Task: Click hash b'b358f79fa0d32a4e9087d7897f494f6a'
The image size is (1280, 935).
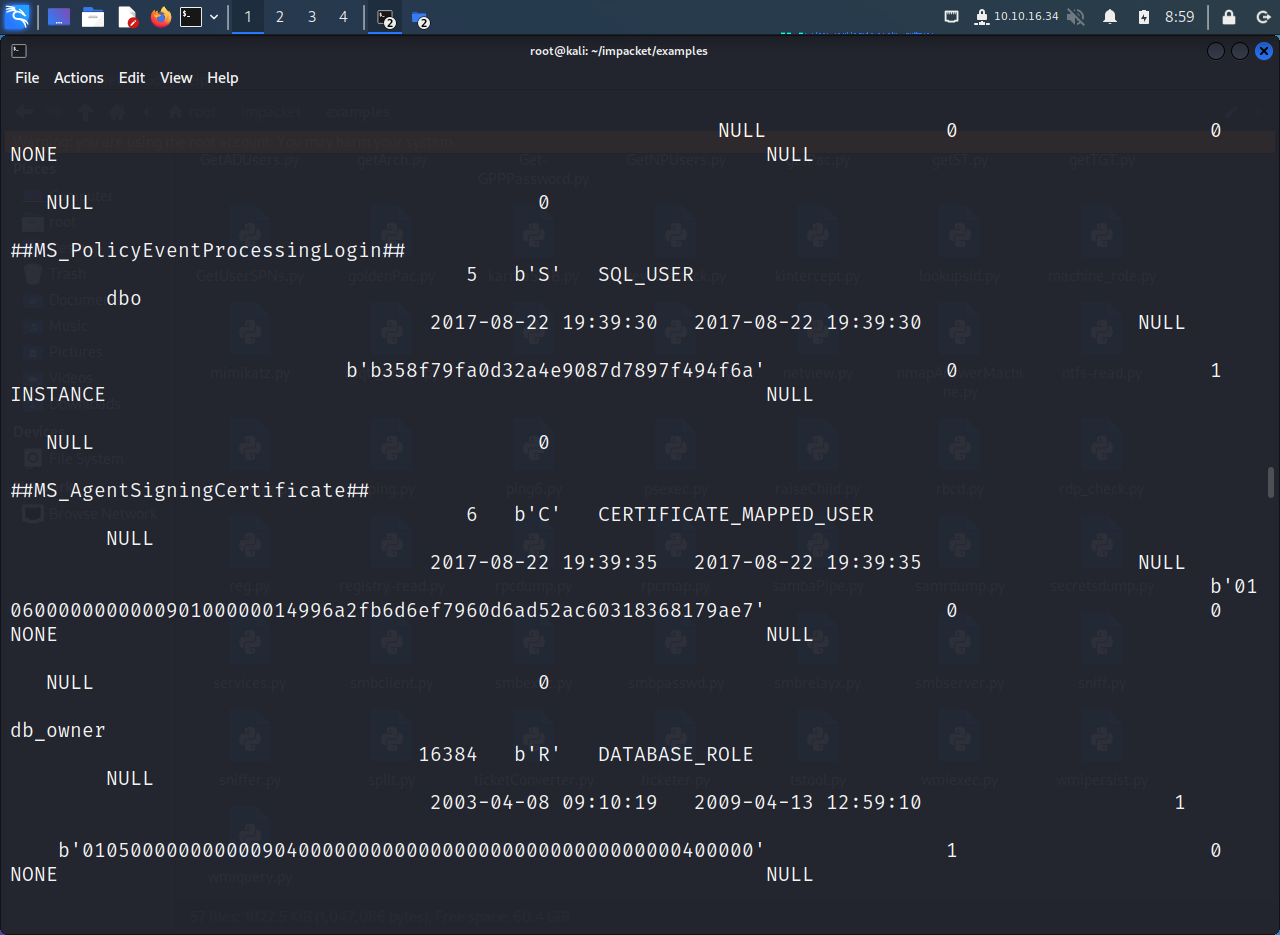Action: [x=556, y=370]
